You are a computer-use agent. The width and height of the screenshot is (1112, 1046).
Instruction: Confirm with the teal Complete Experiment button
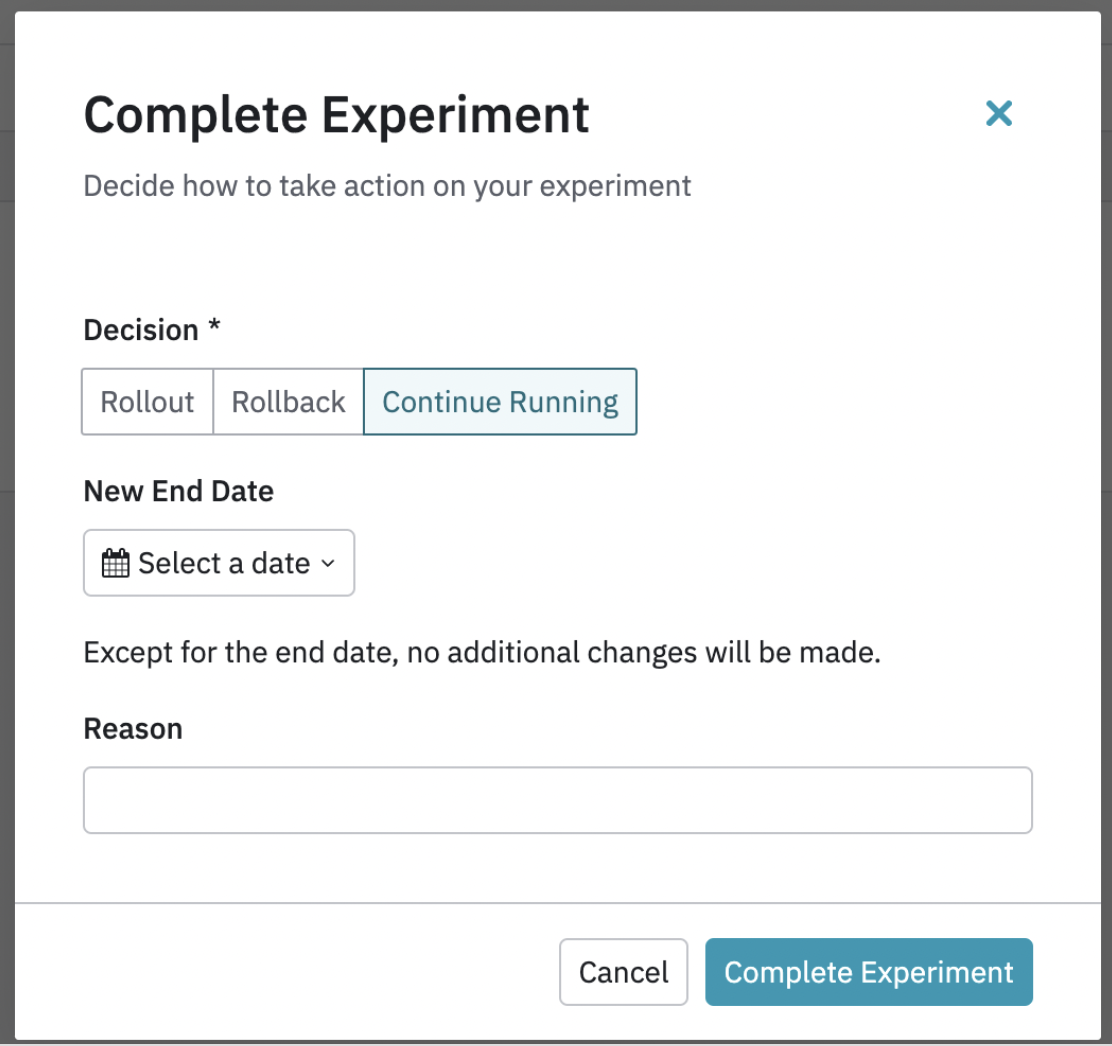coord(868,972)
